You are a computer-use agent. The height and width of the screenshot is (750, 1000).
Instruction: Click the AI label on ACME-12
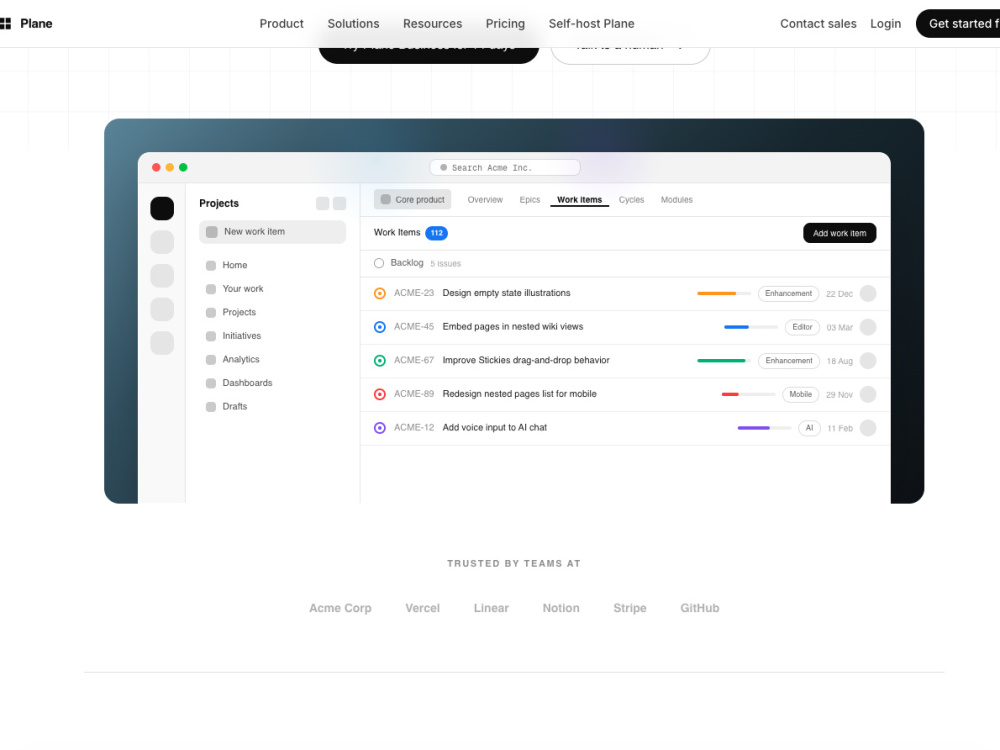click(x=809, y=428)
